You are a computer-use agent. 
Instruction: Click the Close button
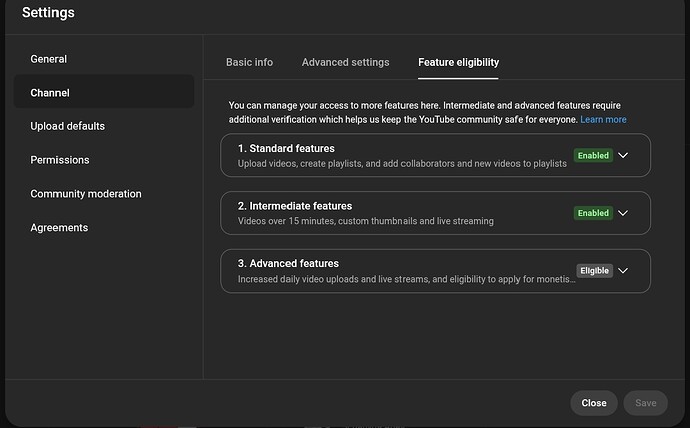coord(594,403)
